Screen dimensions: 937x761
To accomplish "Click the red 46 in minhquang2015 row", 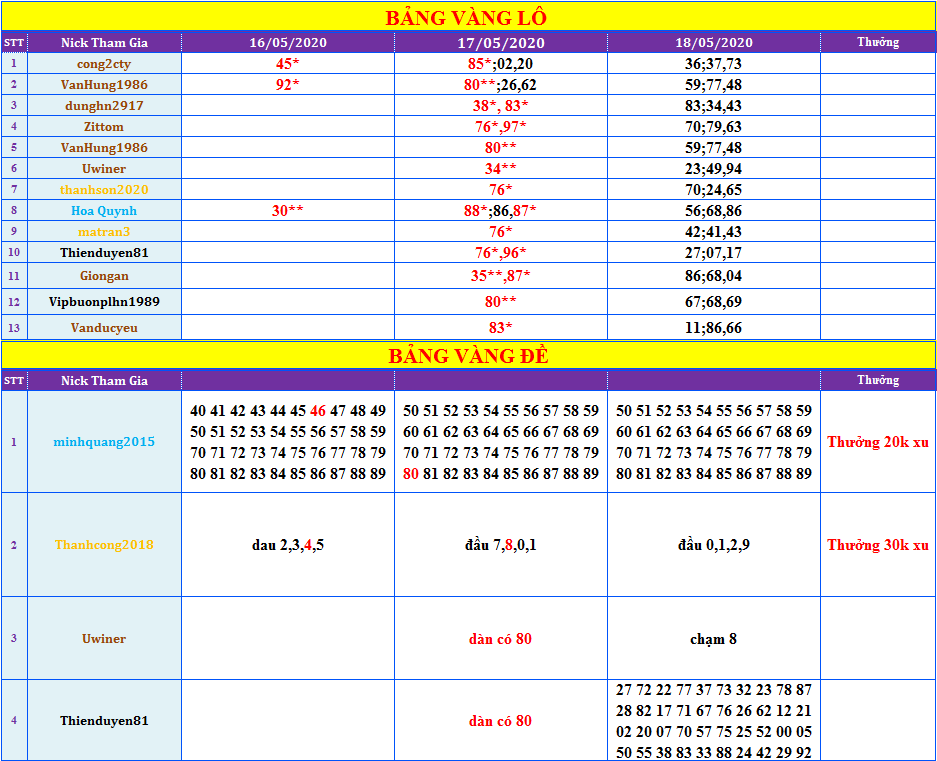I will point(318,411).
